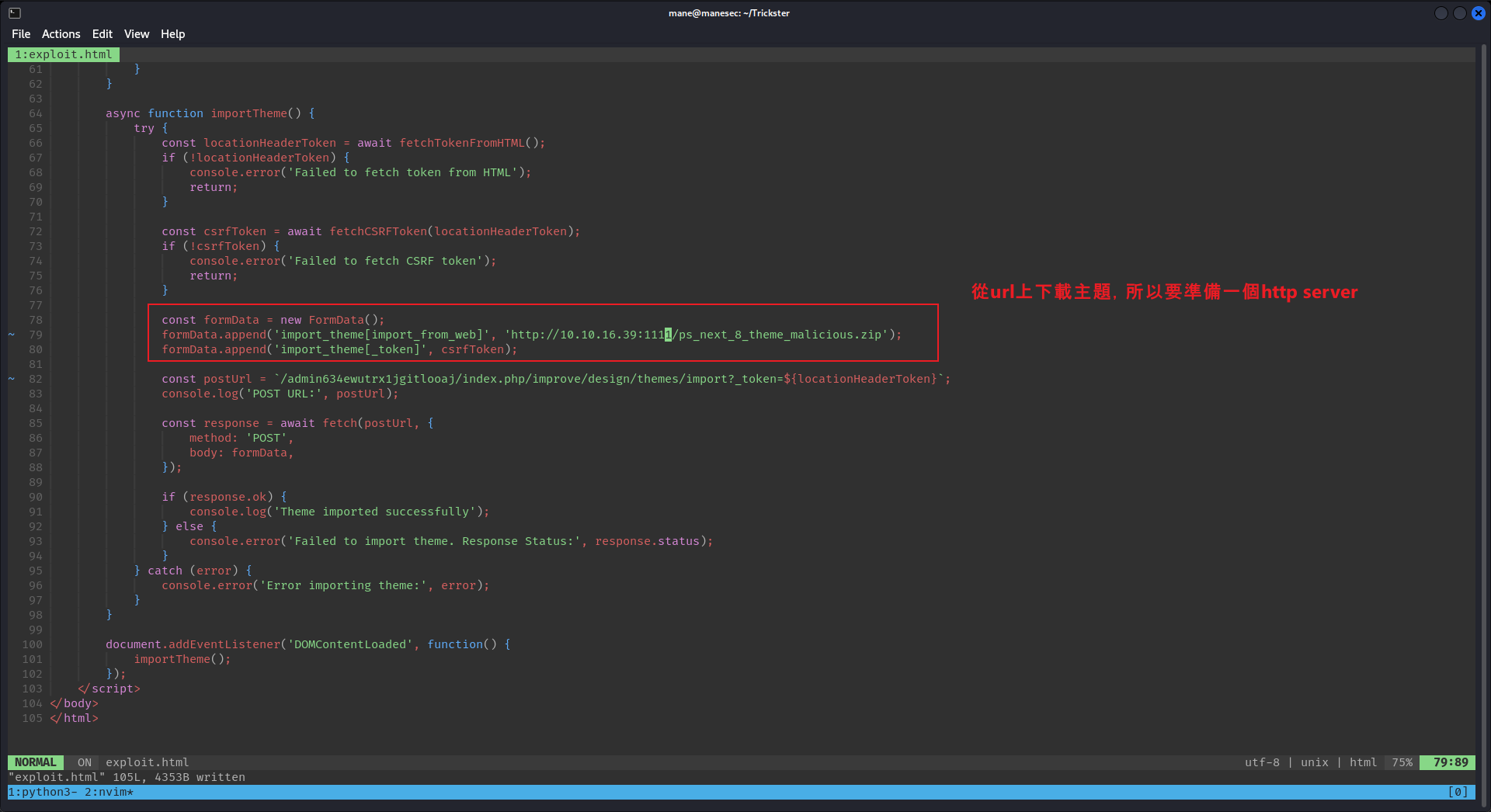Click 'if (response.ok)' on line 90

[x=224, y=497]
